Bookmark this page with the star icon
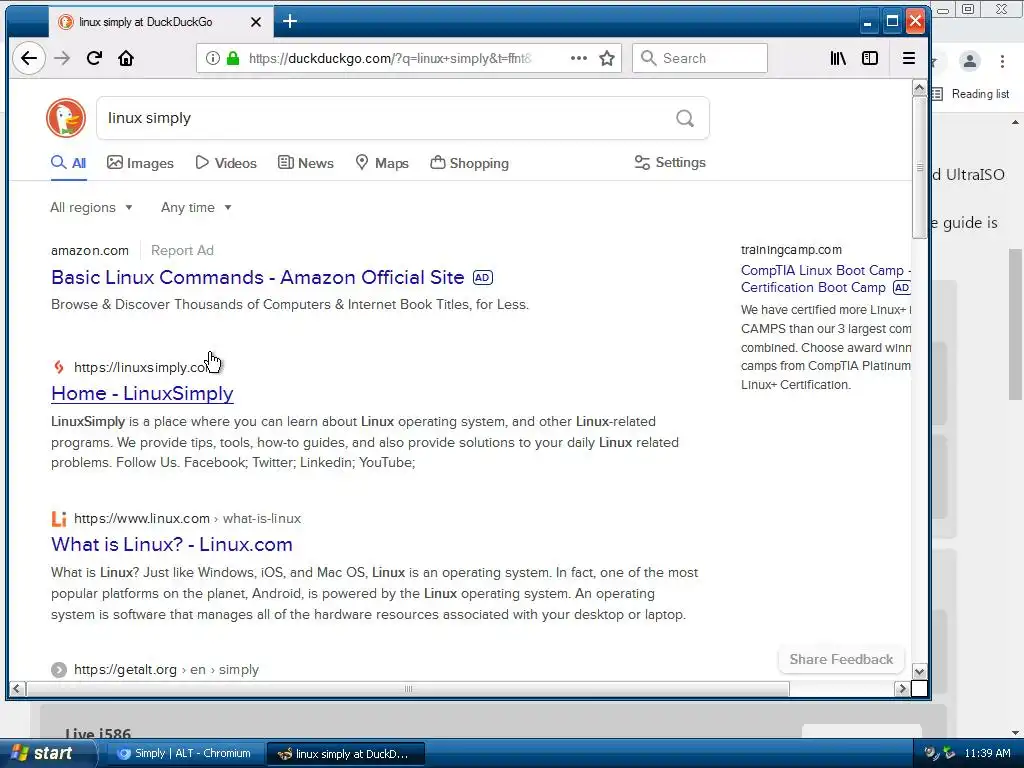1024x768 pixels. point(607,58)
